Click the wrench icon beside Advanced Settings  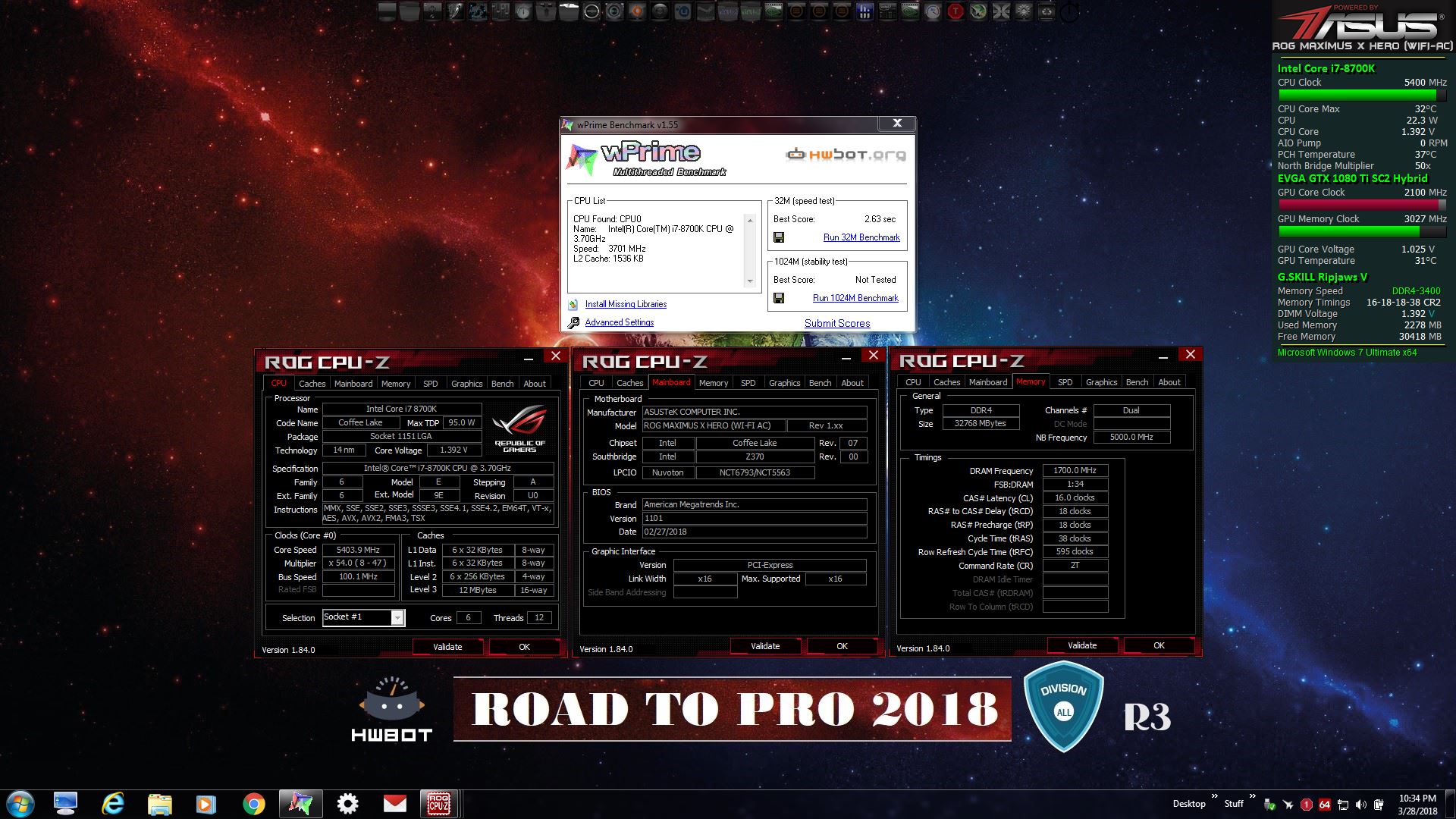coord(573,322)
